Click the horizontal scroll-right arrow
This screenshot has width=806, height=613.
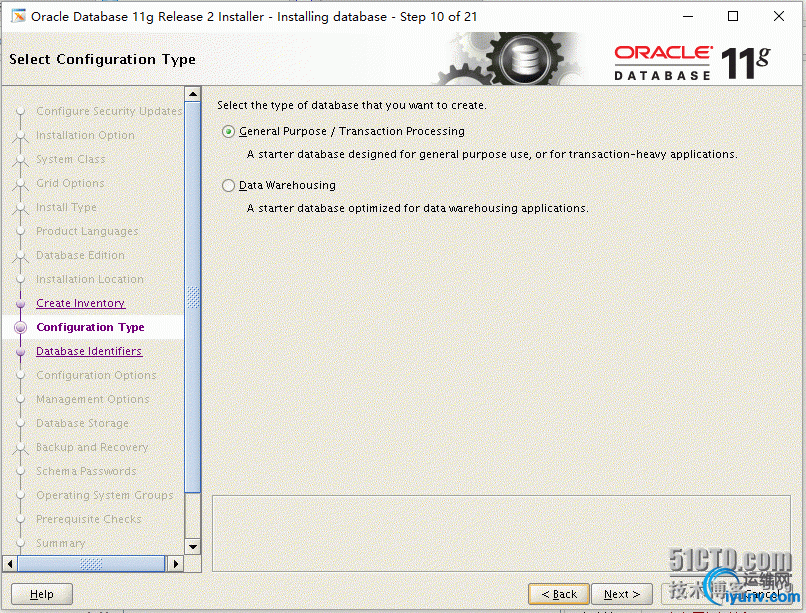pos(175,564)
